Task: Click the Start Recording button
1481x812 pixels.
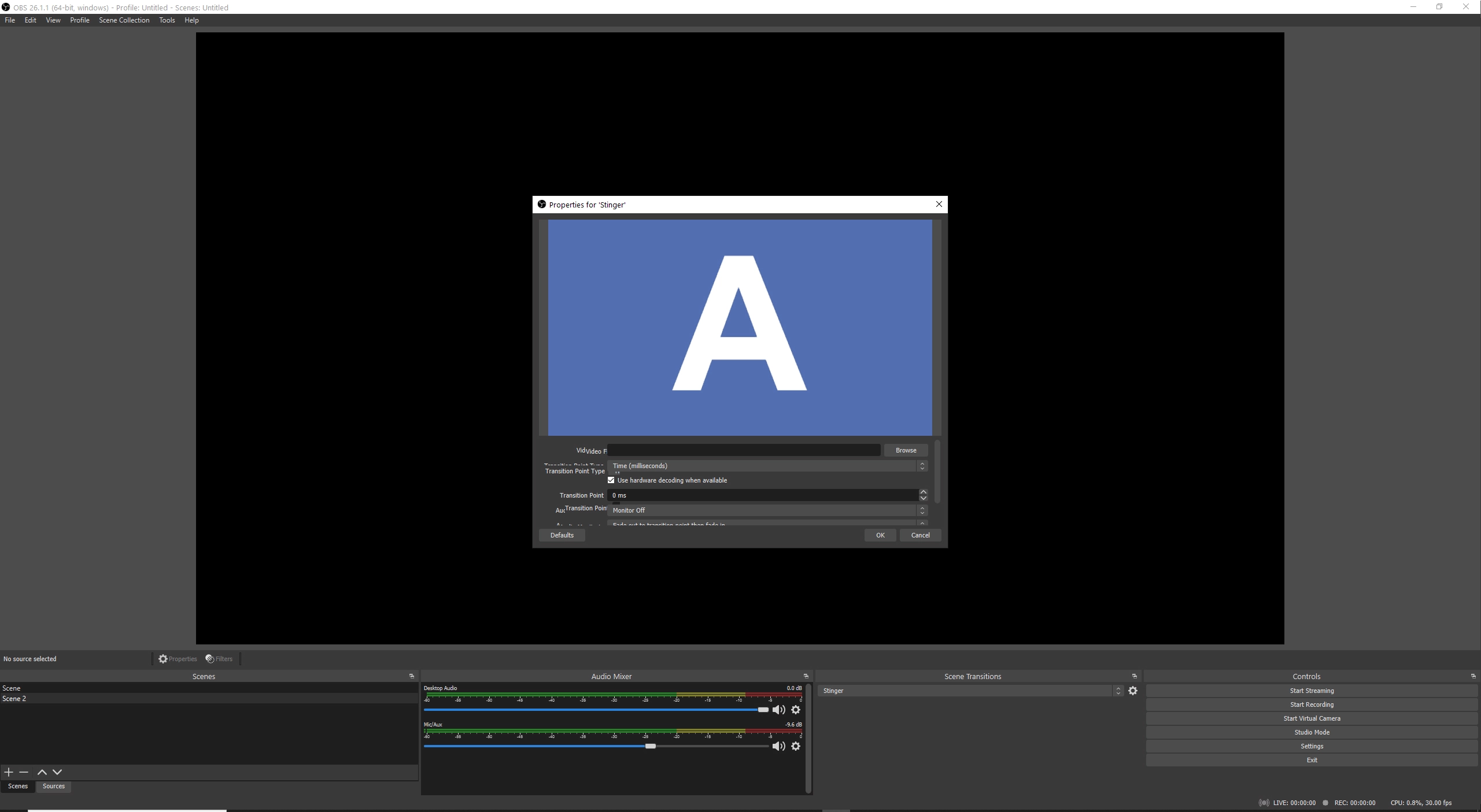Action: [1312, 705]
